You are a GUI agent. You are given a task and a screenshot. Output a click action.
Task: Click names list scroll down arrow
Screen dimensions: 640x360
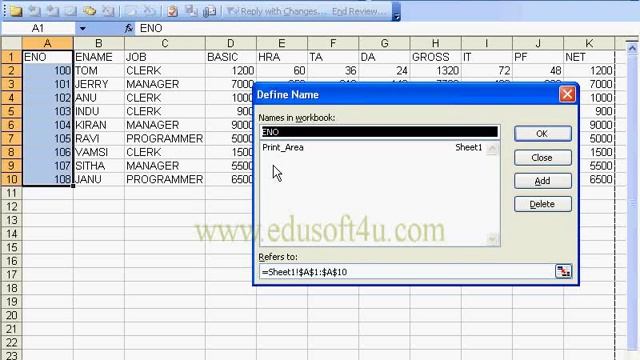tap(492, 238)
